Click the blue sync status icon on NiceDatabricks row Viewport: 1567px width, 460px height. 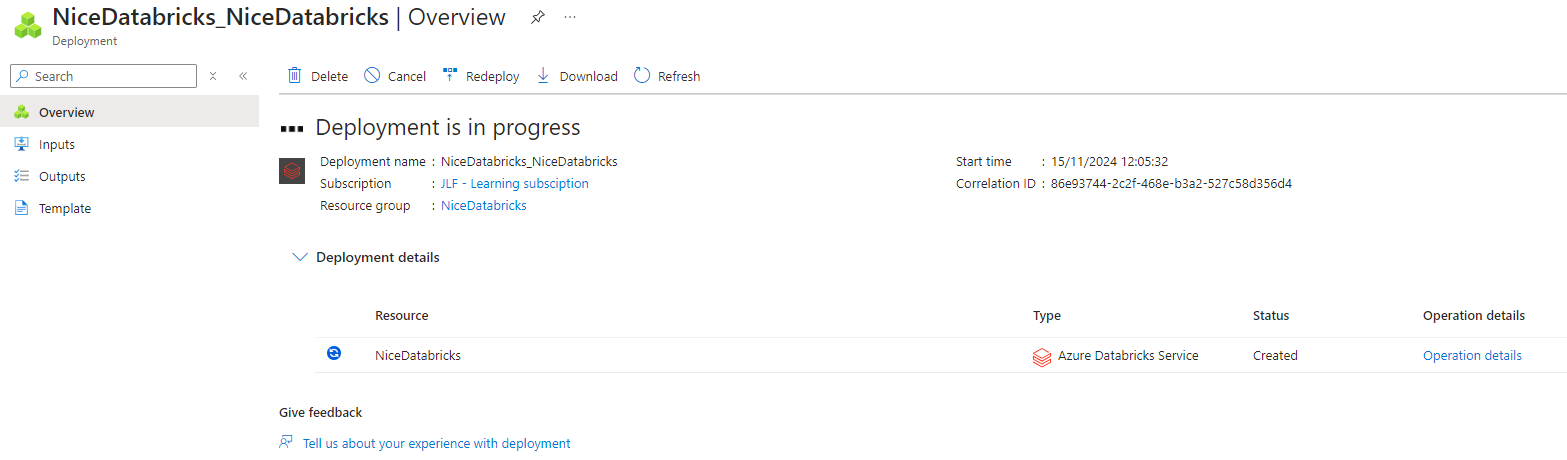pyautogui.click(x=334, y=353)
